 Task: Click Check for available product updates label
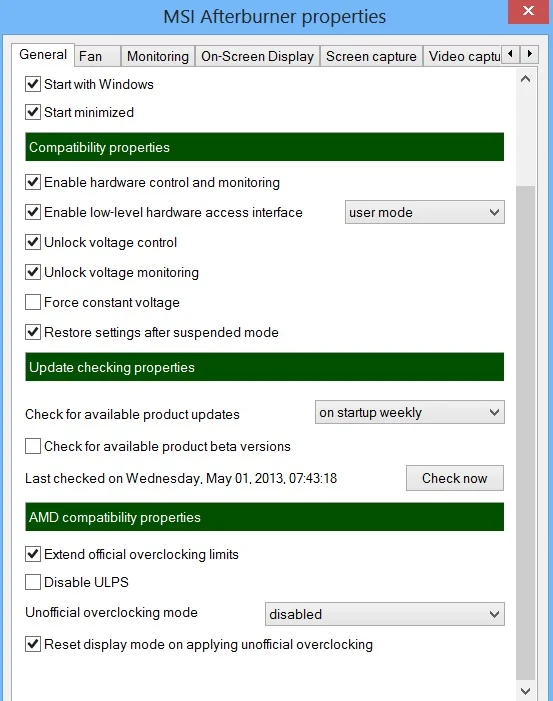(x=132, y=414)
